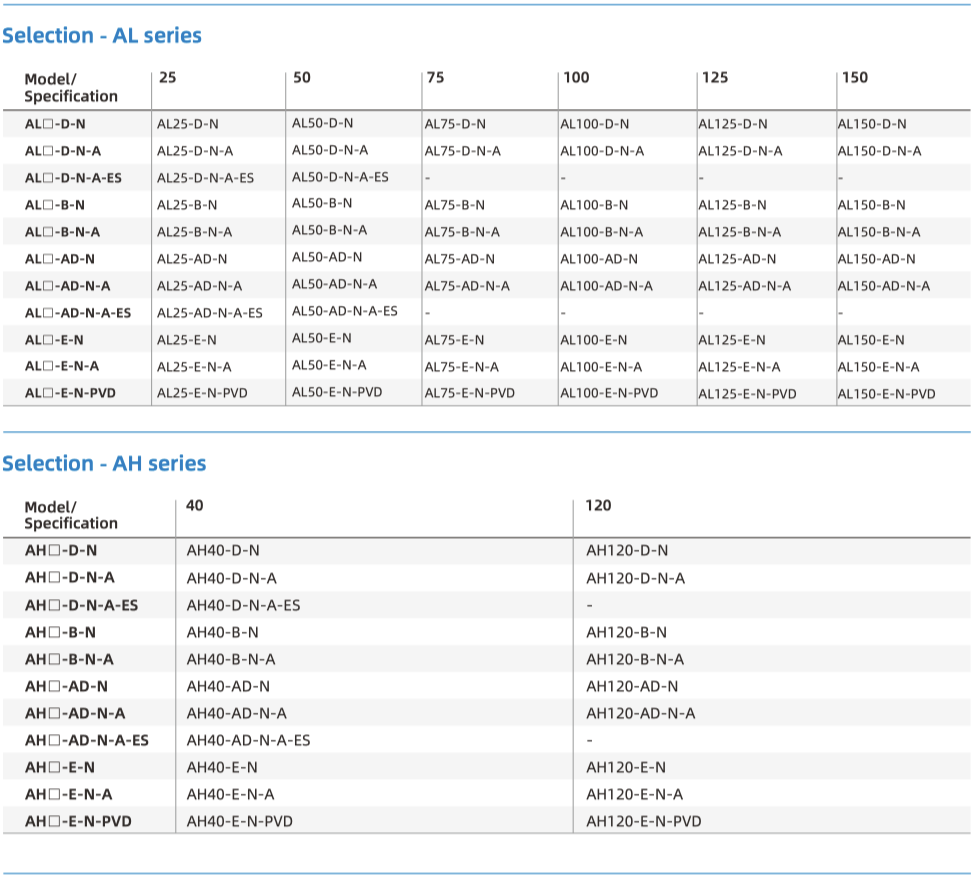Click the AL table 'Model/ Specification' header
Viewport: 974px width, 880px height.
tap(71, 88)
